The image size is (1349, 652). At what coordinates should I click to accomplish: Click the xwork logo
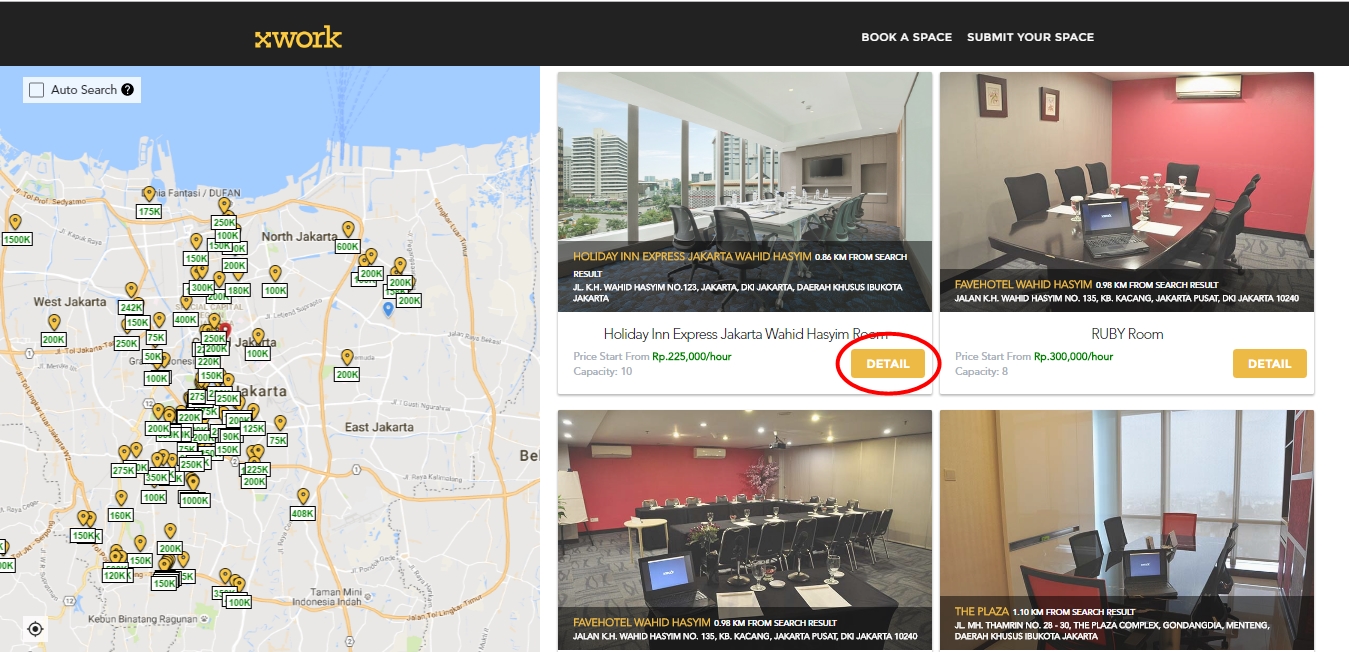298,38
